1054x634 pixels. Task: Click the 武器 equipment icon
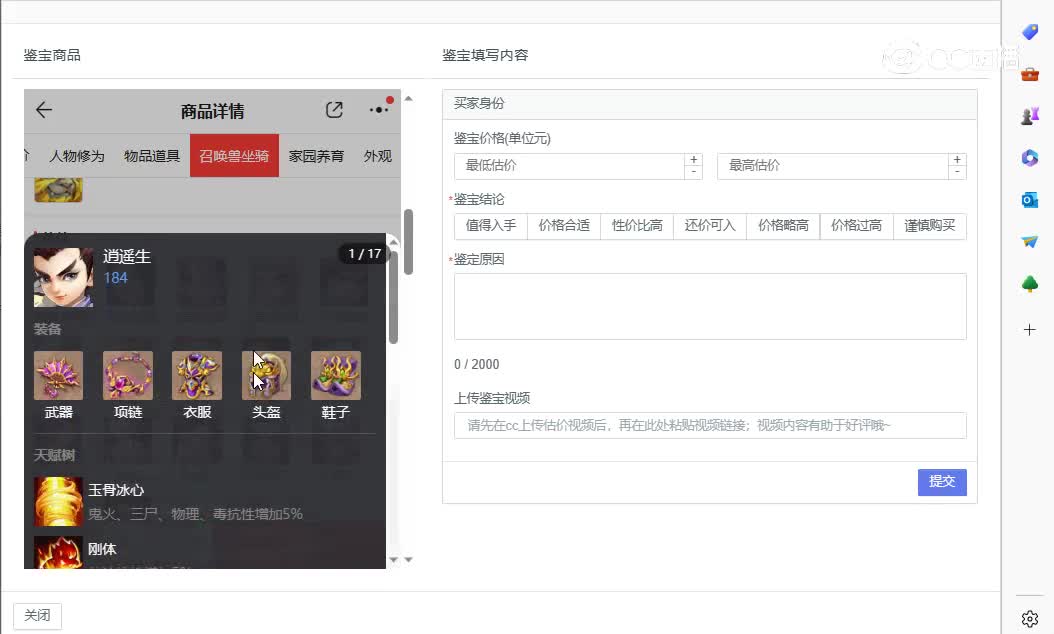point(59,376)
